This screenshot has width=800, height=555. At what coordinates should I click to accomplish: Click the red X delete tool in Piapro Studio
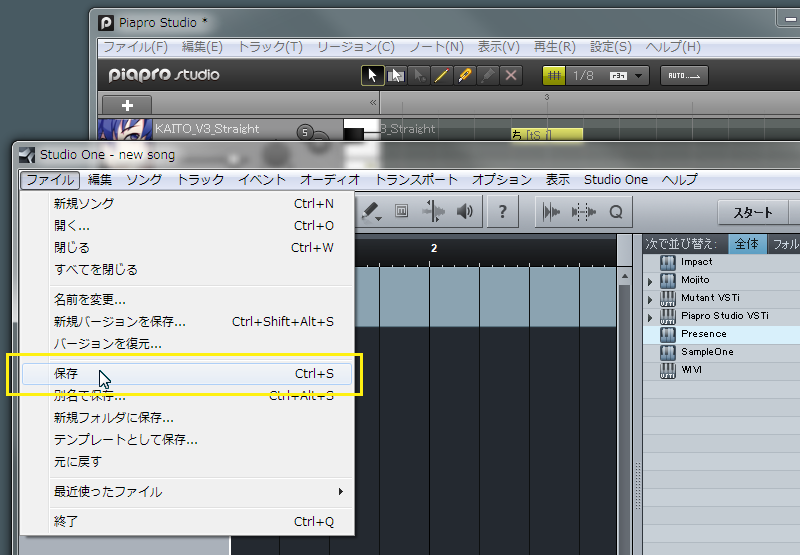point(511,75)
